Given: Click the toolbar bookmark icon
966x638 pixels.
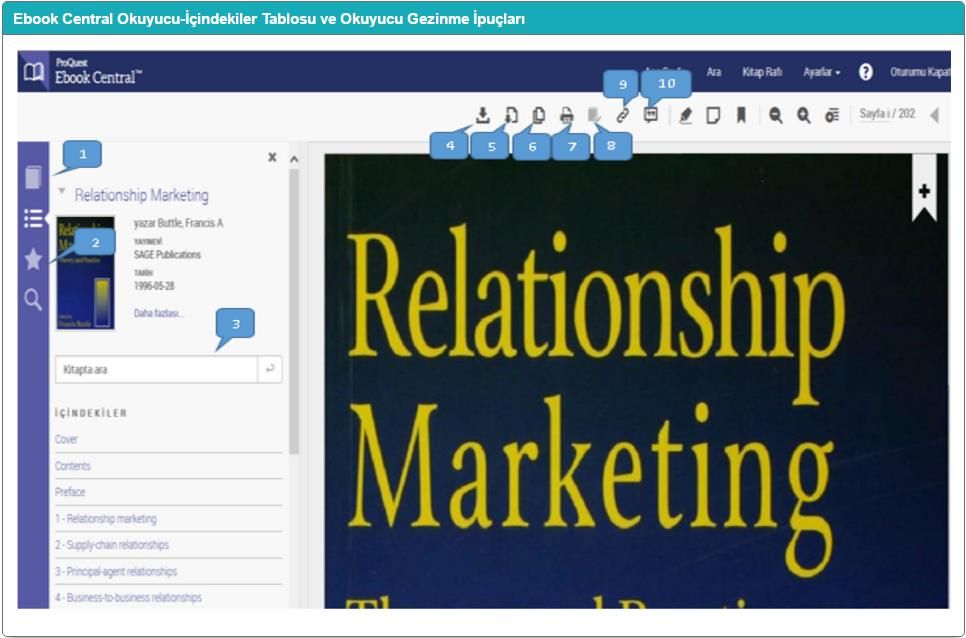Looking at the screenshot, I should pos(741,115).
